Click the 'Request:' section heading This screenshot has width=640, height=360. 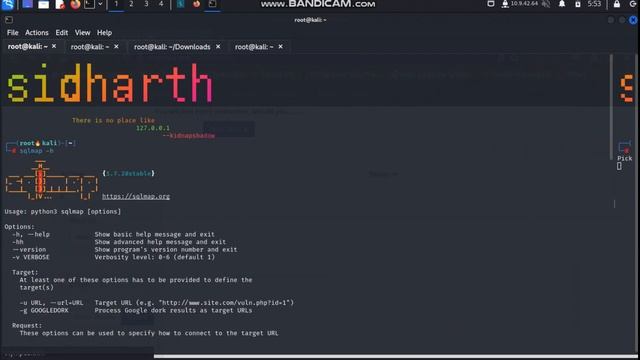pos(27,325)
